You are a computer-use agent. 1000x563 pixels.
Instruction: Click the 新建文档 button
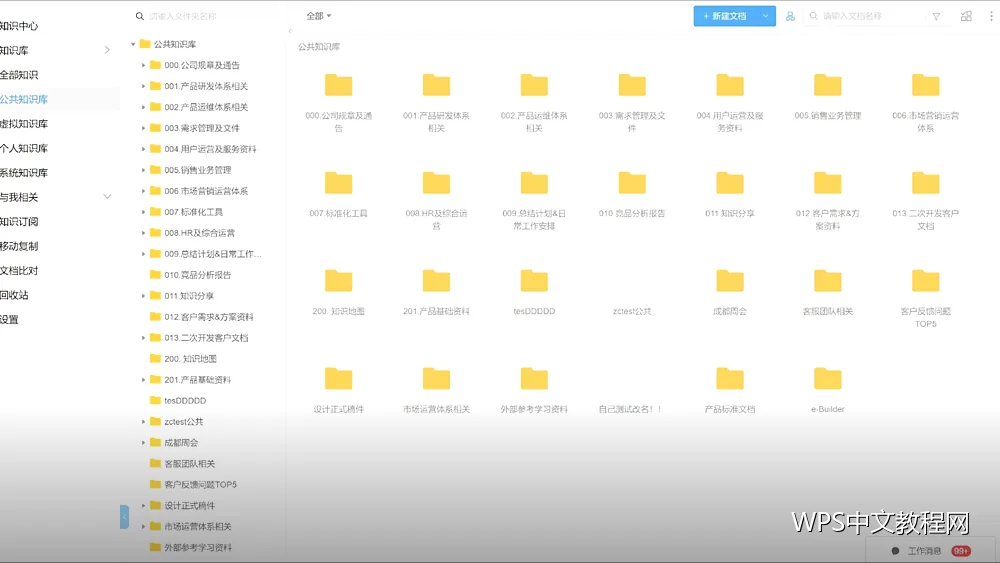(725, 16)
